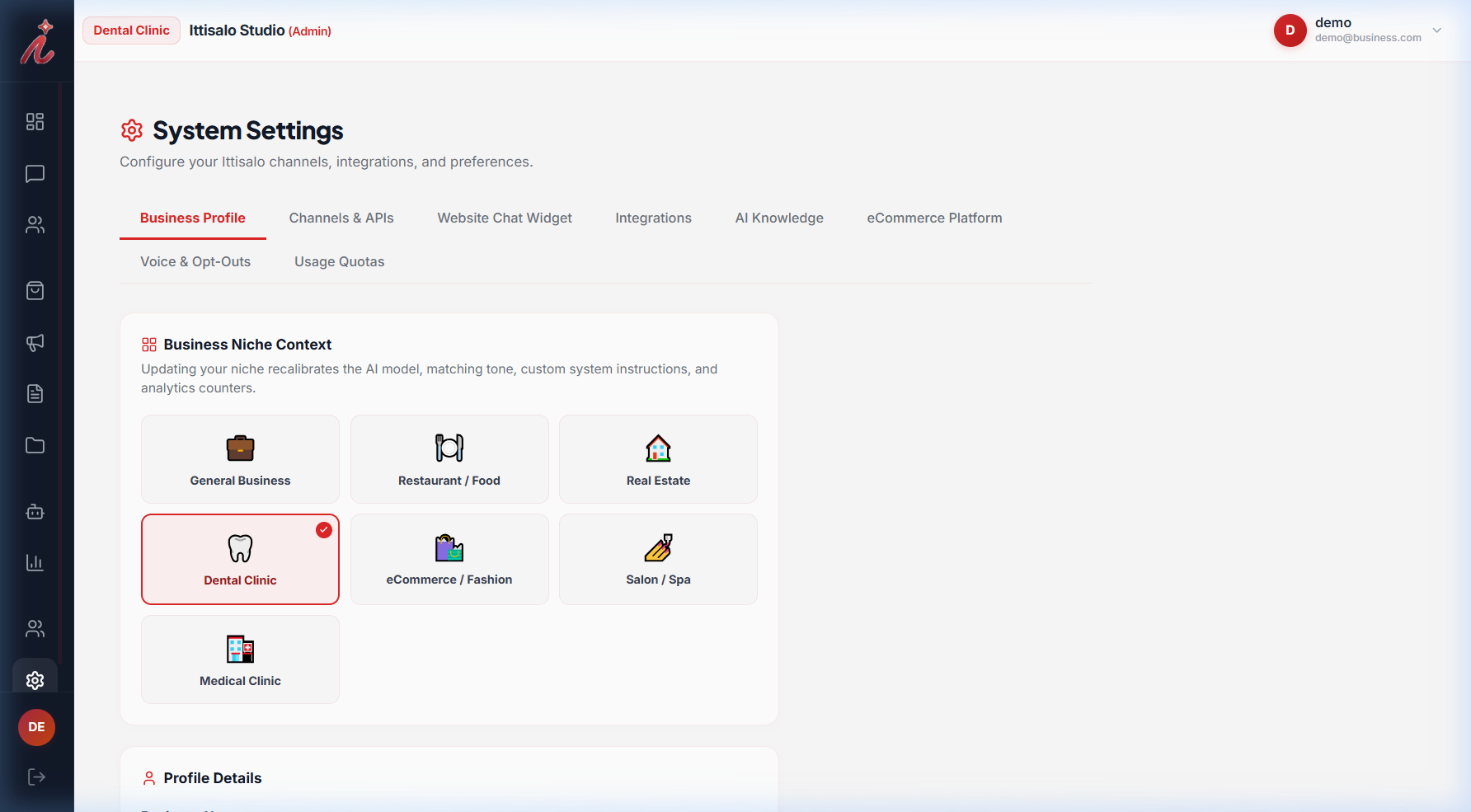This screenshot has width=1471, height=812.
Task: Click the red checkmark on Dental Clinic card
Action: 324,530
